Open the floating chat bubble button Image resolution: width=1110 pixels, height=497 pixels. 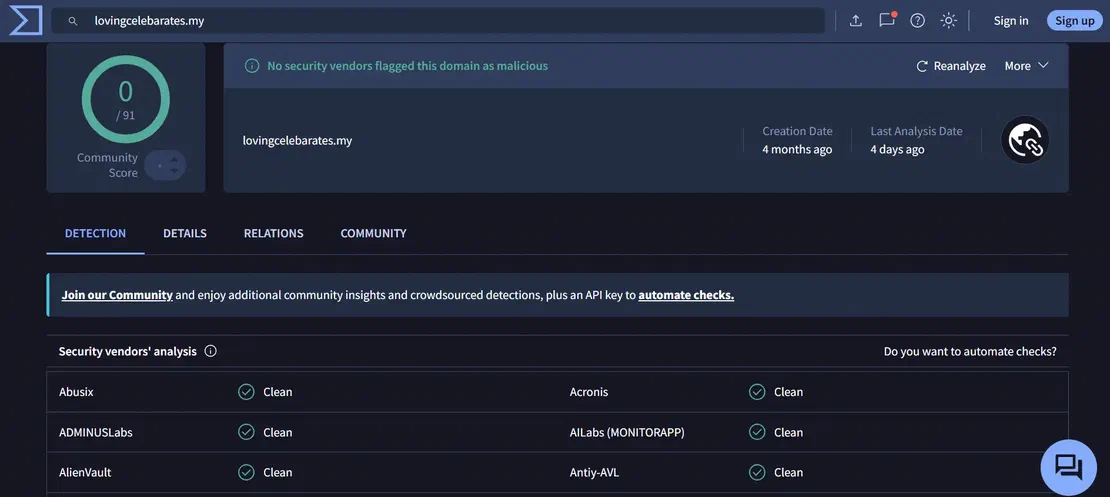coord(1068,467)
